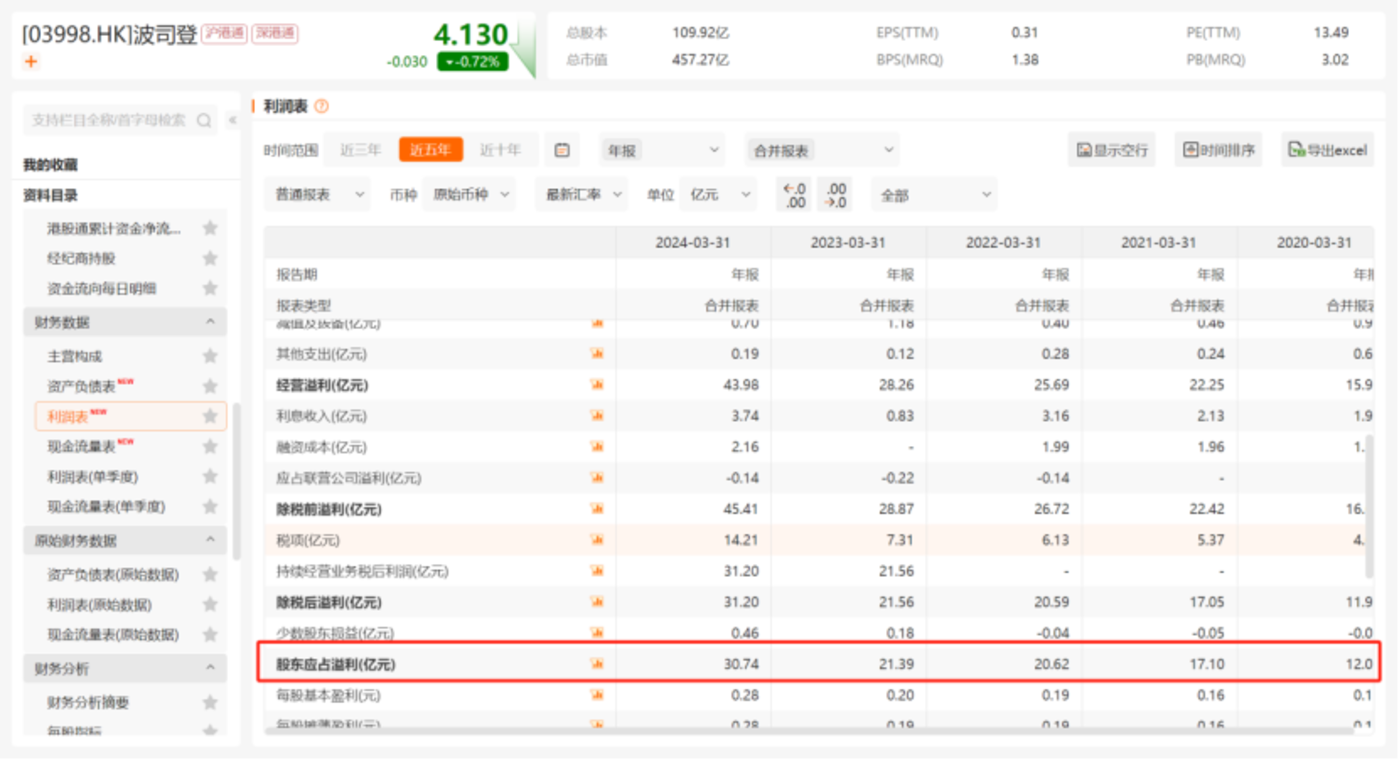
Task: Collapse the sidebar with the double-arrow icon
Action: click(x=233, y=120)
